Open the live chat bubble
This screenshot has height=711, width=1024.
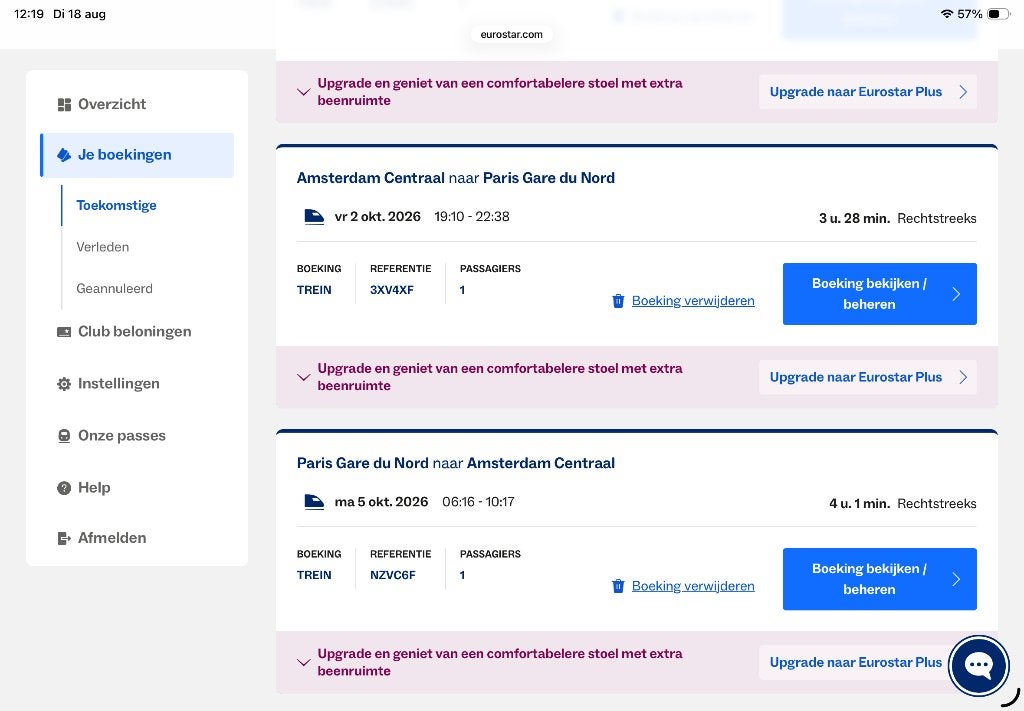coord(978,665)
